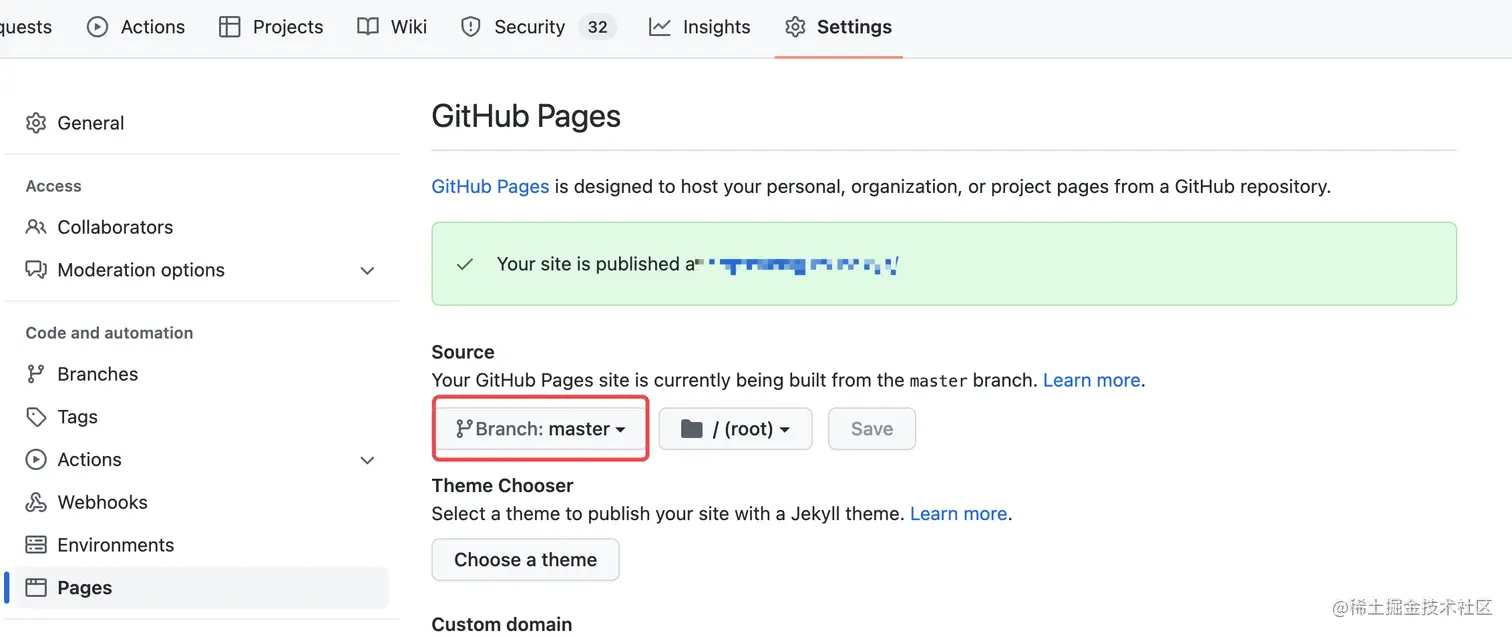Click the Webhooks icon
Viewport: 1512px width, 637px height.
(36, 502)
